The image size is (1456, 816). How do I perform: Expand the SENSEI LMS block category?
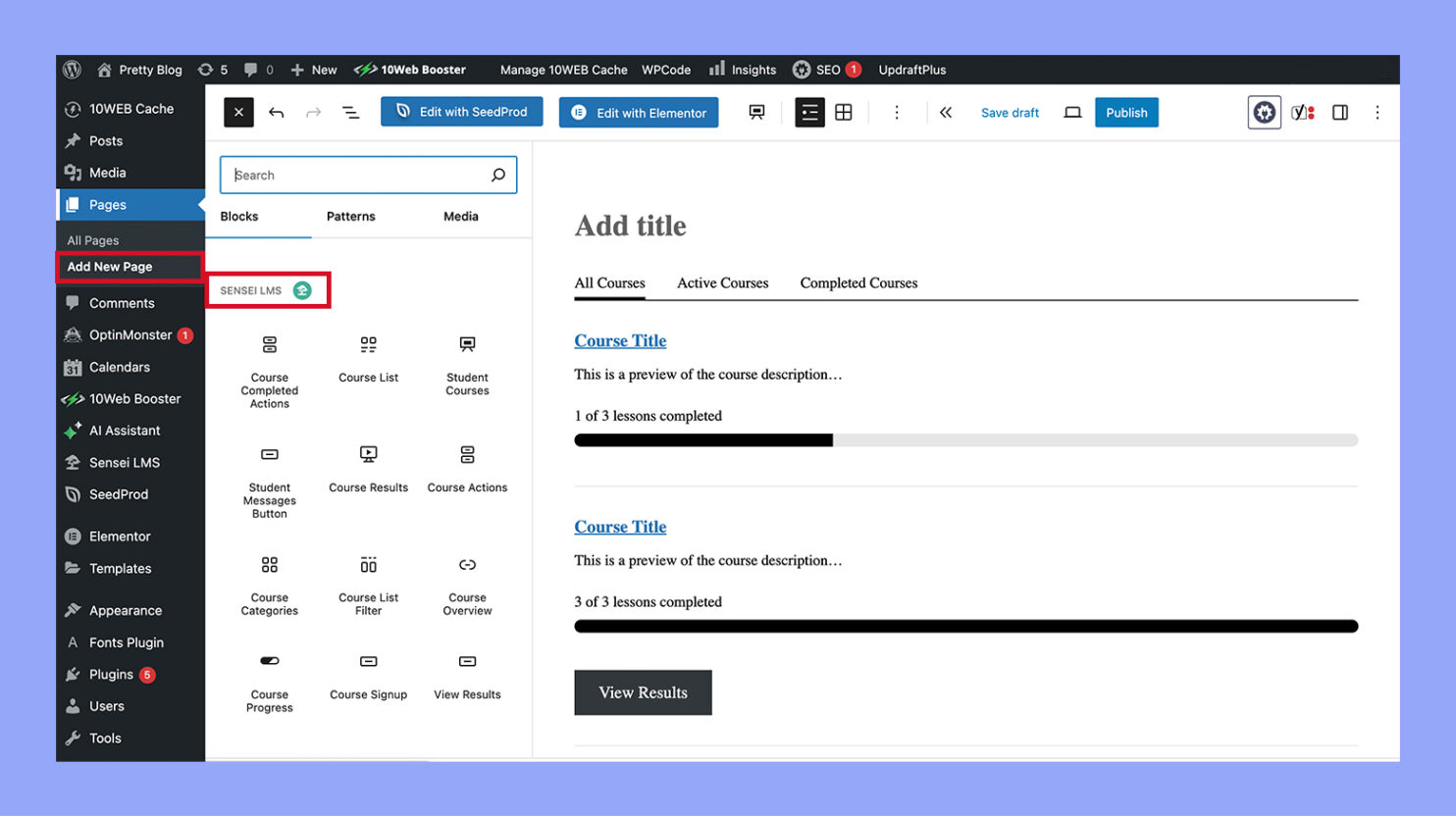pos(268,289)
